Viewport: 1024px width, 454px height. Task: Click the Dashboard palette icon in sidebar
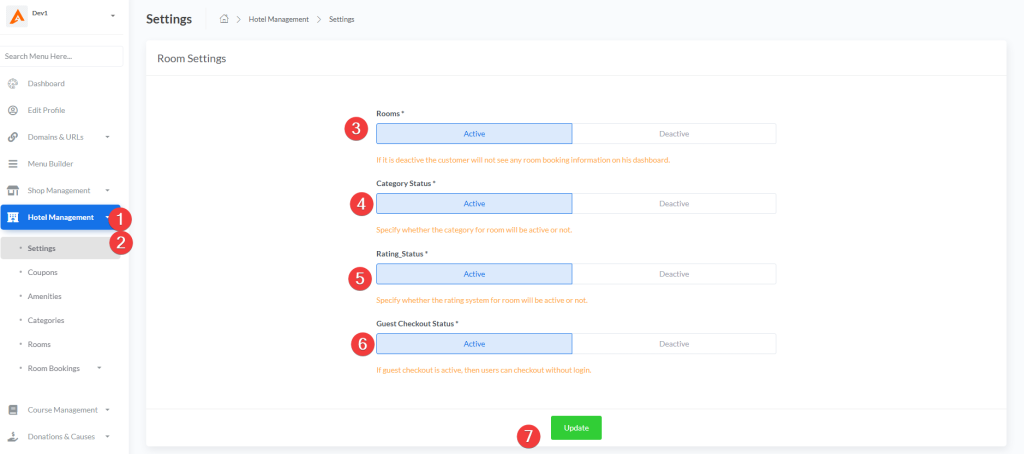pyautogui.click(x=13, y=83)
